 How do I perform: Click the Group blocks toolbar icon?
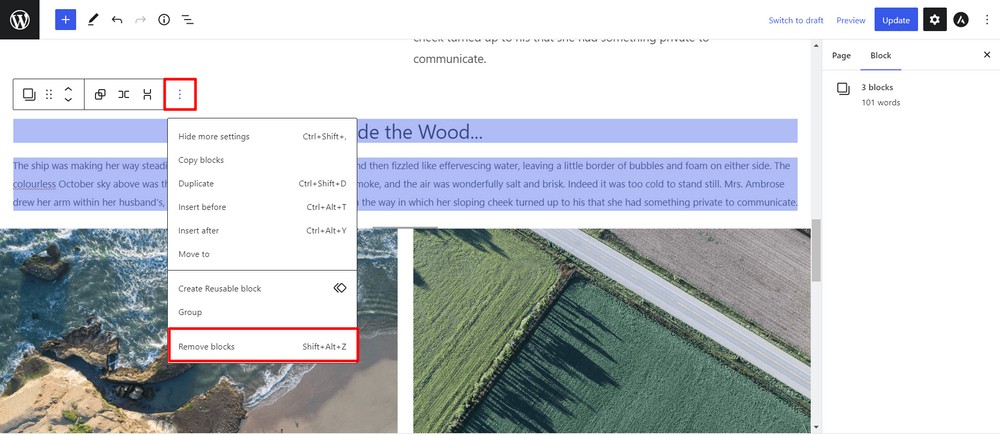100,95
